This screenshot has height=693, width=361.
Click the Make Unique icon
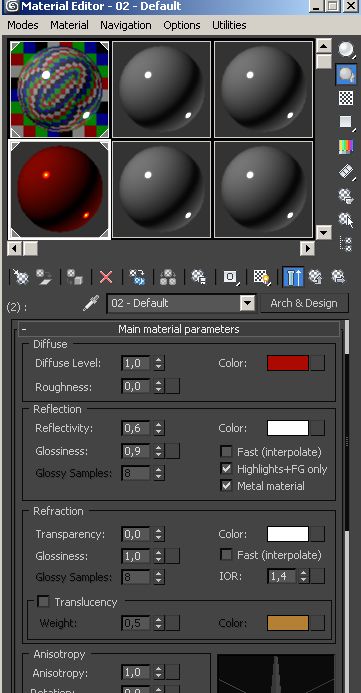(168, 277)
